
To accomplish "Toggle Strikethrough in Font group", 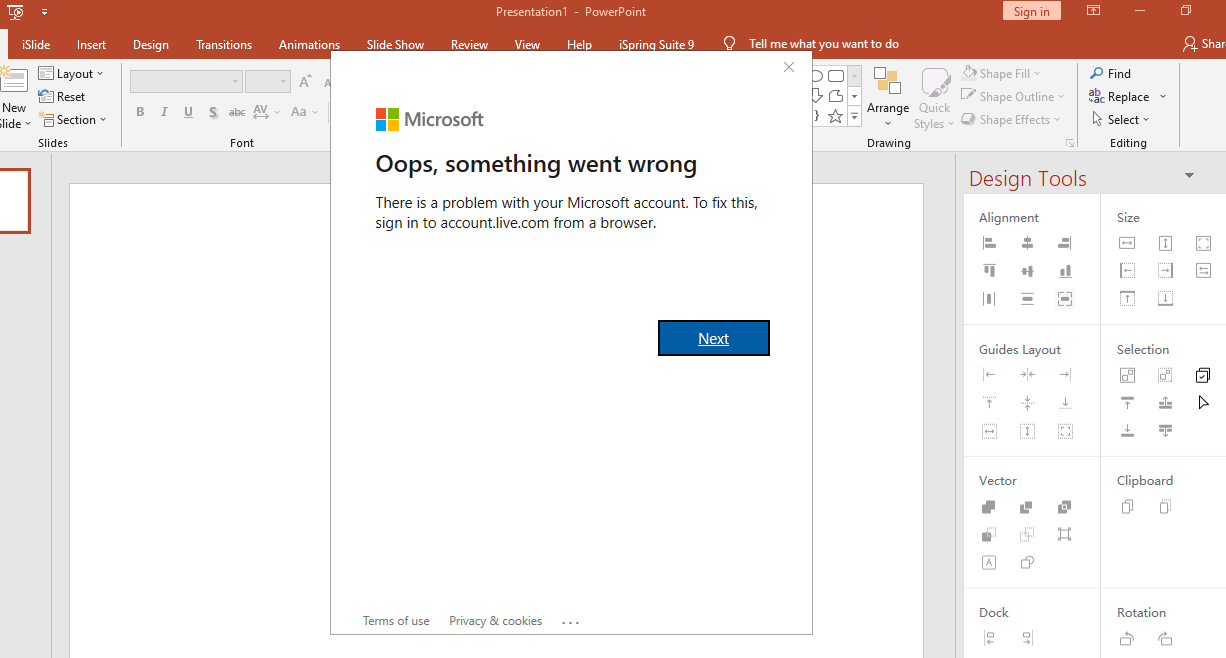I will (237, 112).
